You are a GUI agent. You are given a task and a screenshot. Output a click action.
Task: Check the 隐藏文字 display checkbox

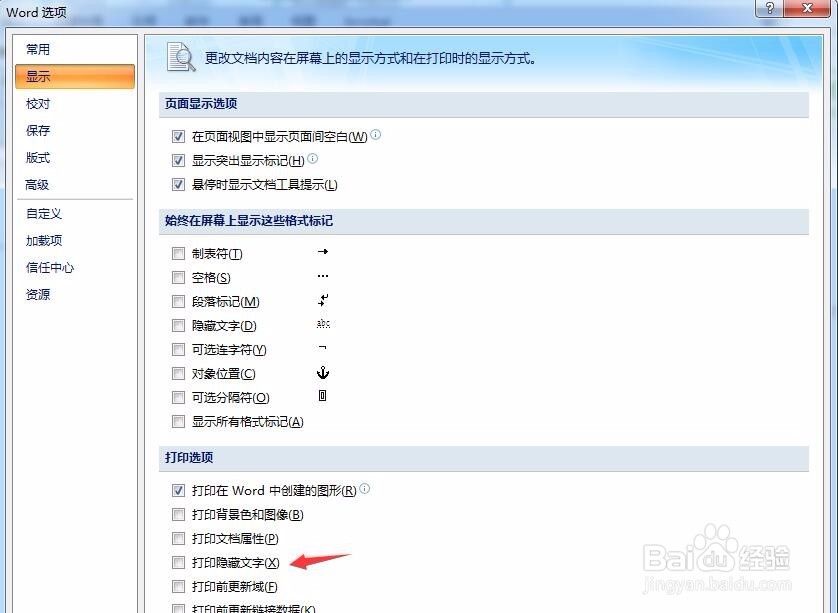tap(179, 325)
